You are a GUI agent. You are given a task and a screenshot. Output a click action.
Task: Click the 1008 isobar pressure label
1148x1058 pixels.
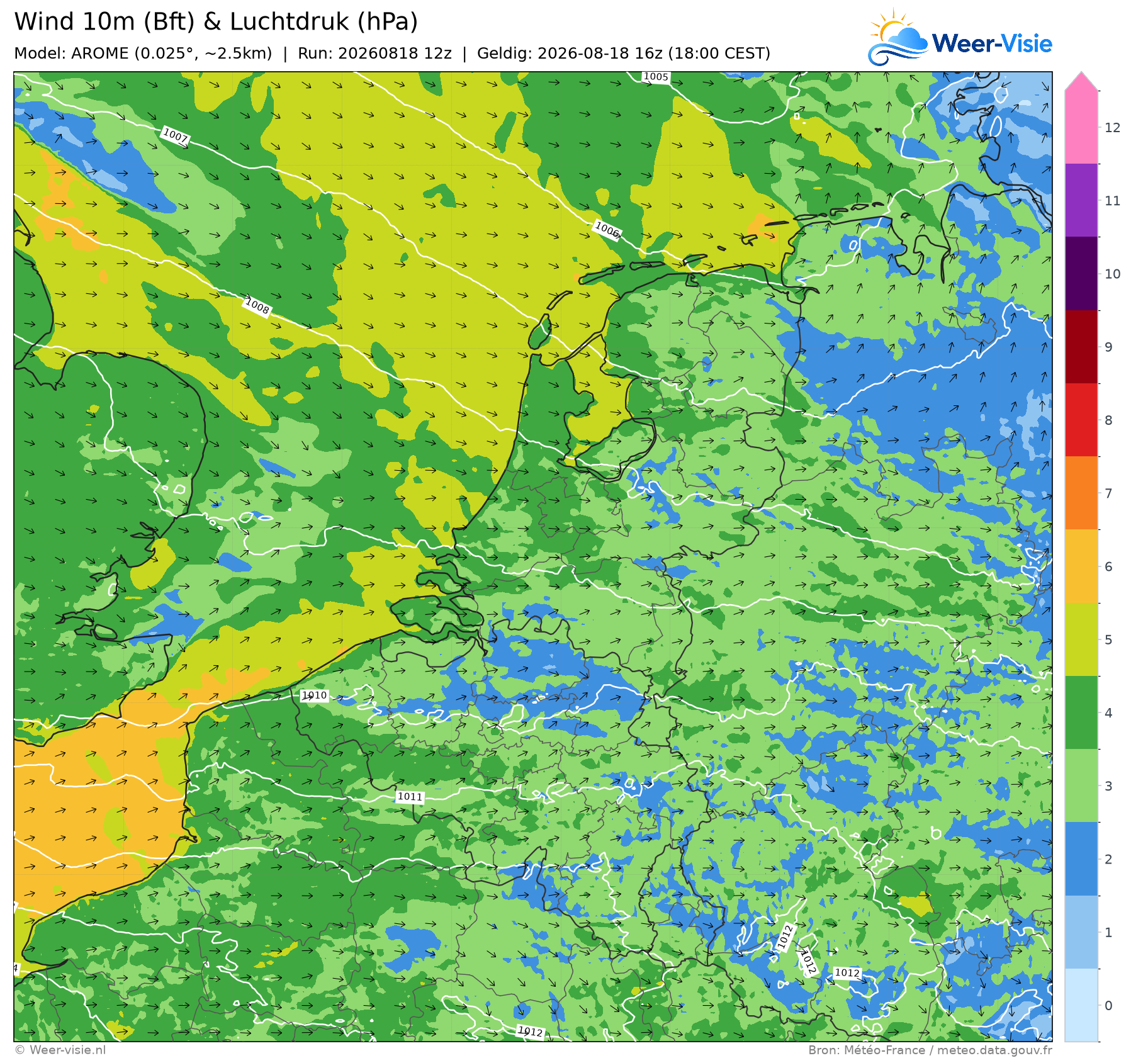257,307
